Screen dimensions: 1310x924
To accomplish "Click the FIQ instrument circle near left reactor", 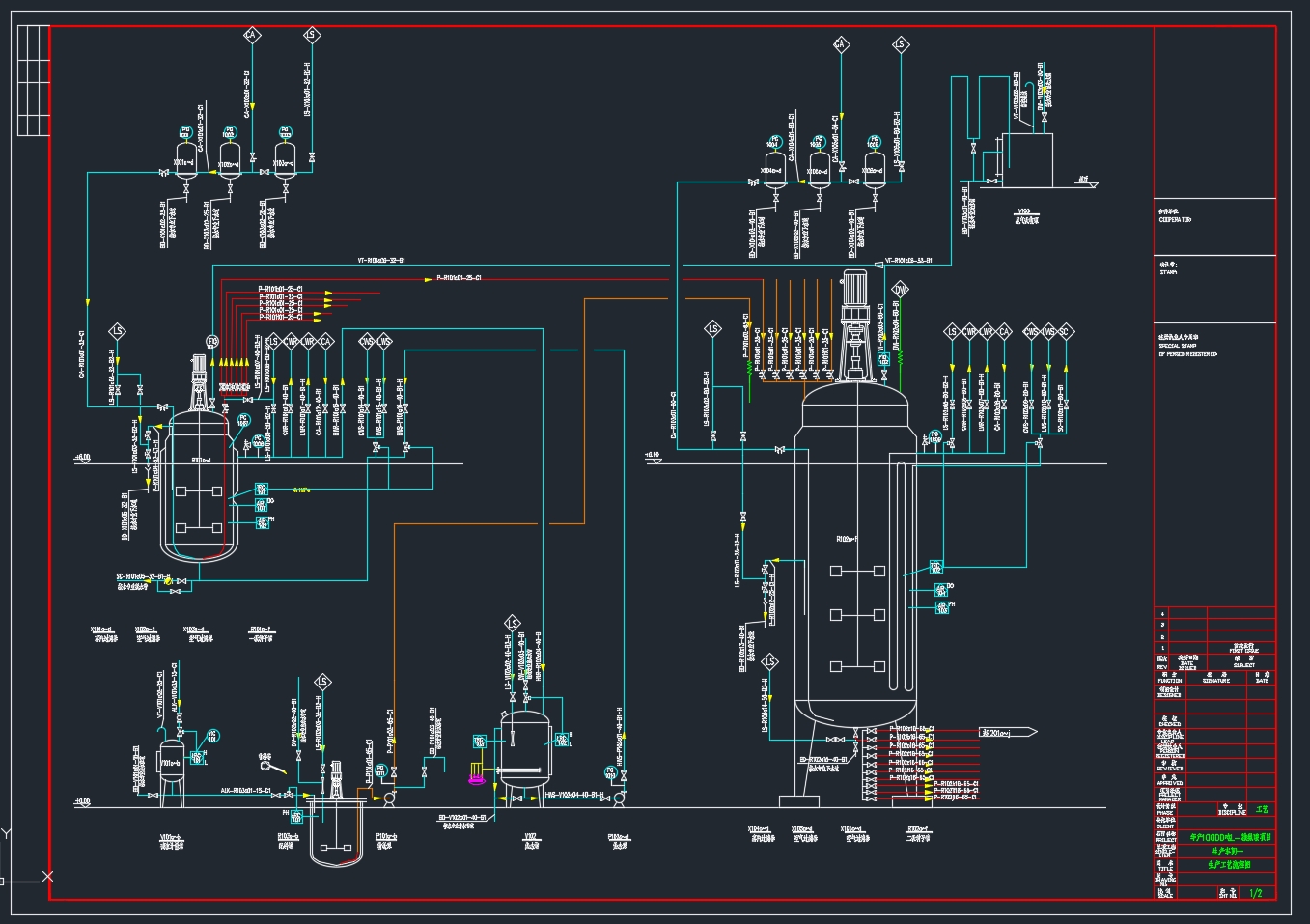I will point(212,341).
